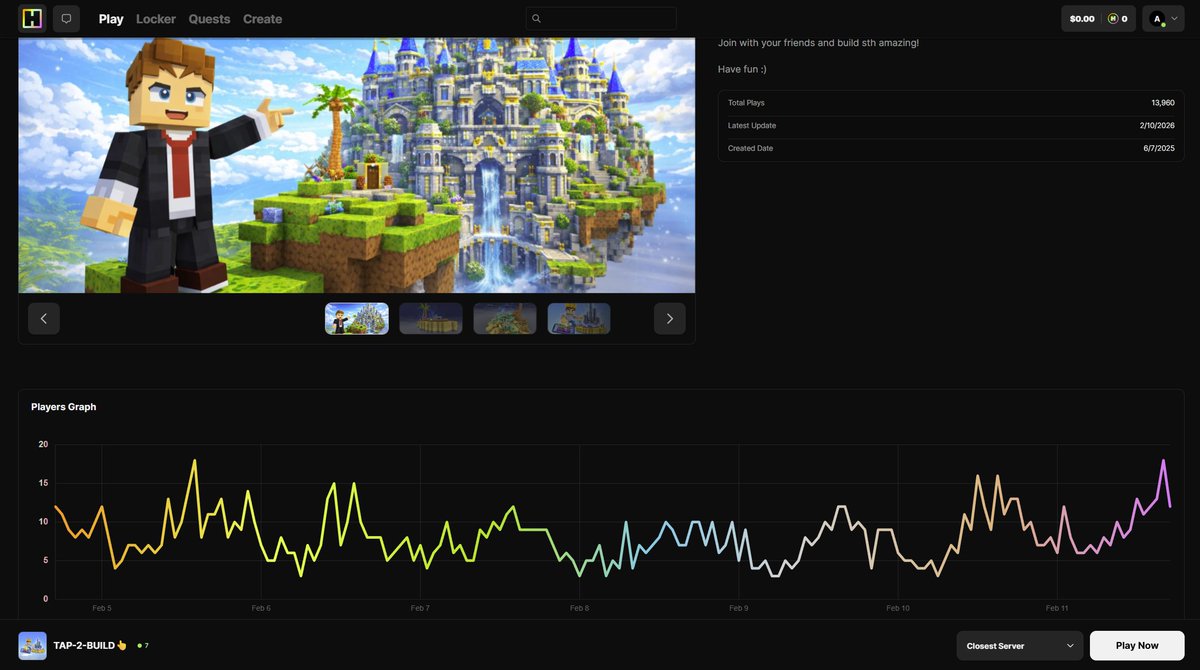Open the Play tab

coord(111,19)
